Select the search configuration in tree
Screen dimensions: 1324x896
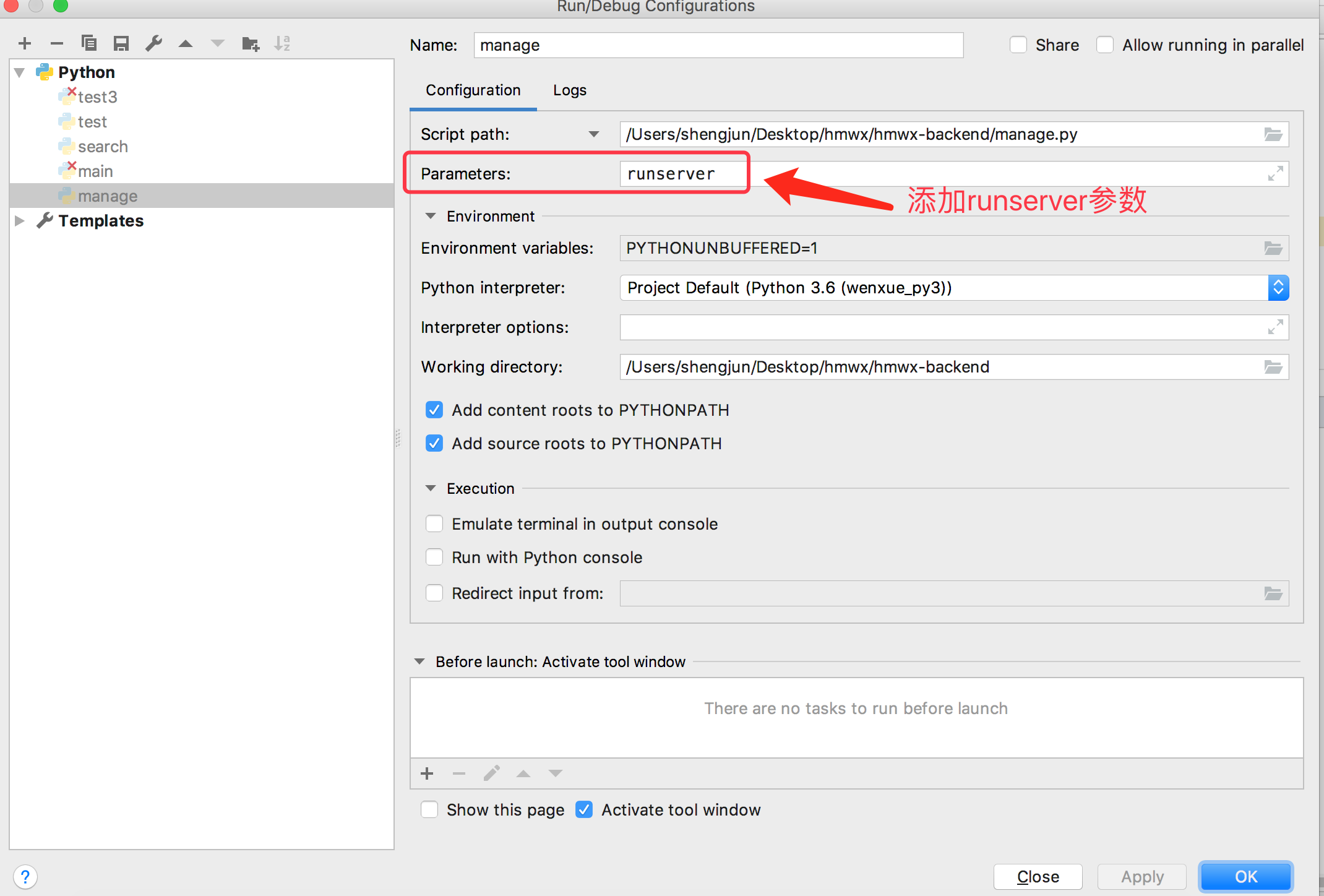pyautogui.click(x=103, y=147)
